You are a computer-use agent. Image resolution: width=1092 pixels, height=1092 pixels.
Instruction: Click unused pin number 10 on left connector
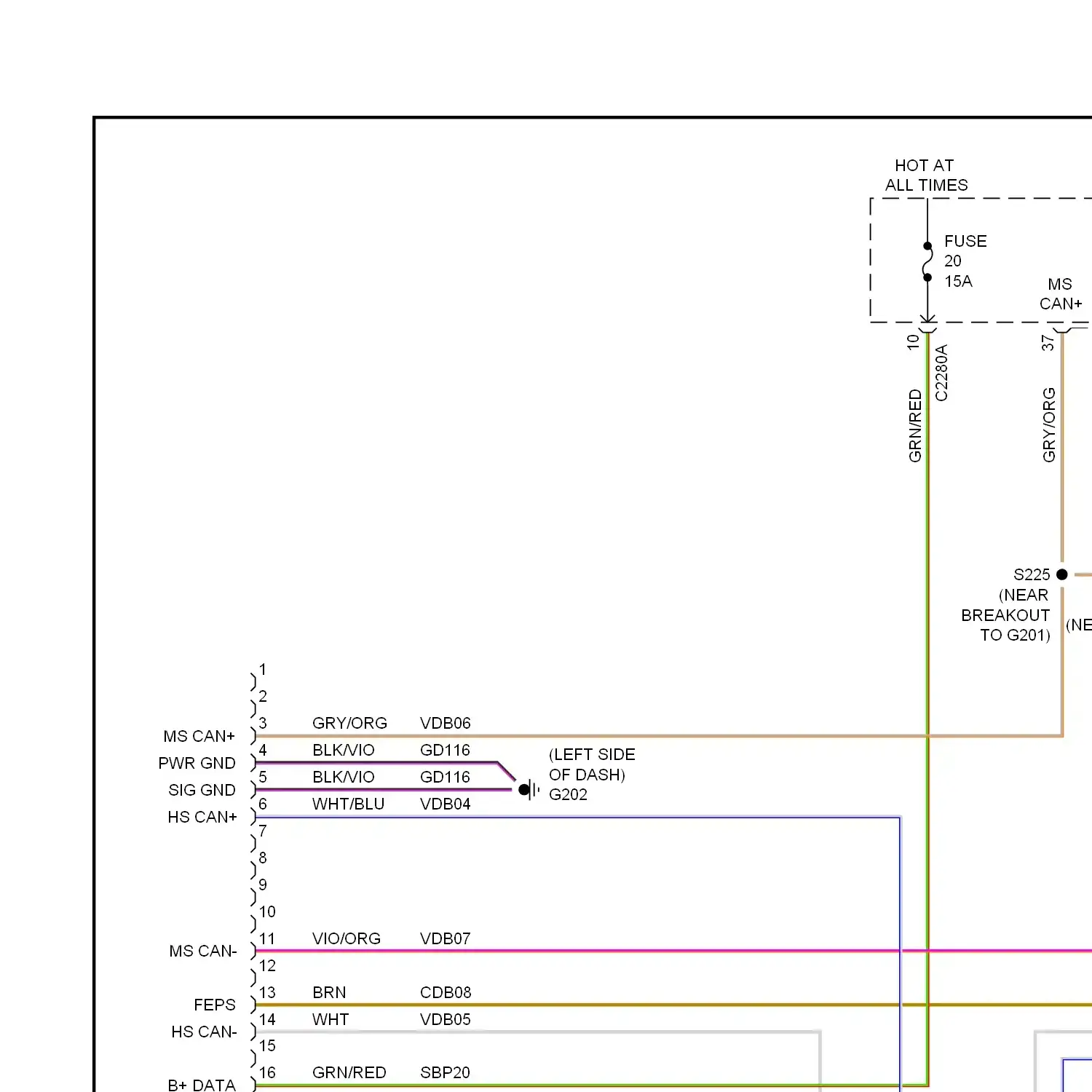pos(267,911)
